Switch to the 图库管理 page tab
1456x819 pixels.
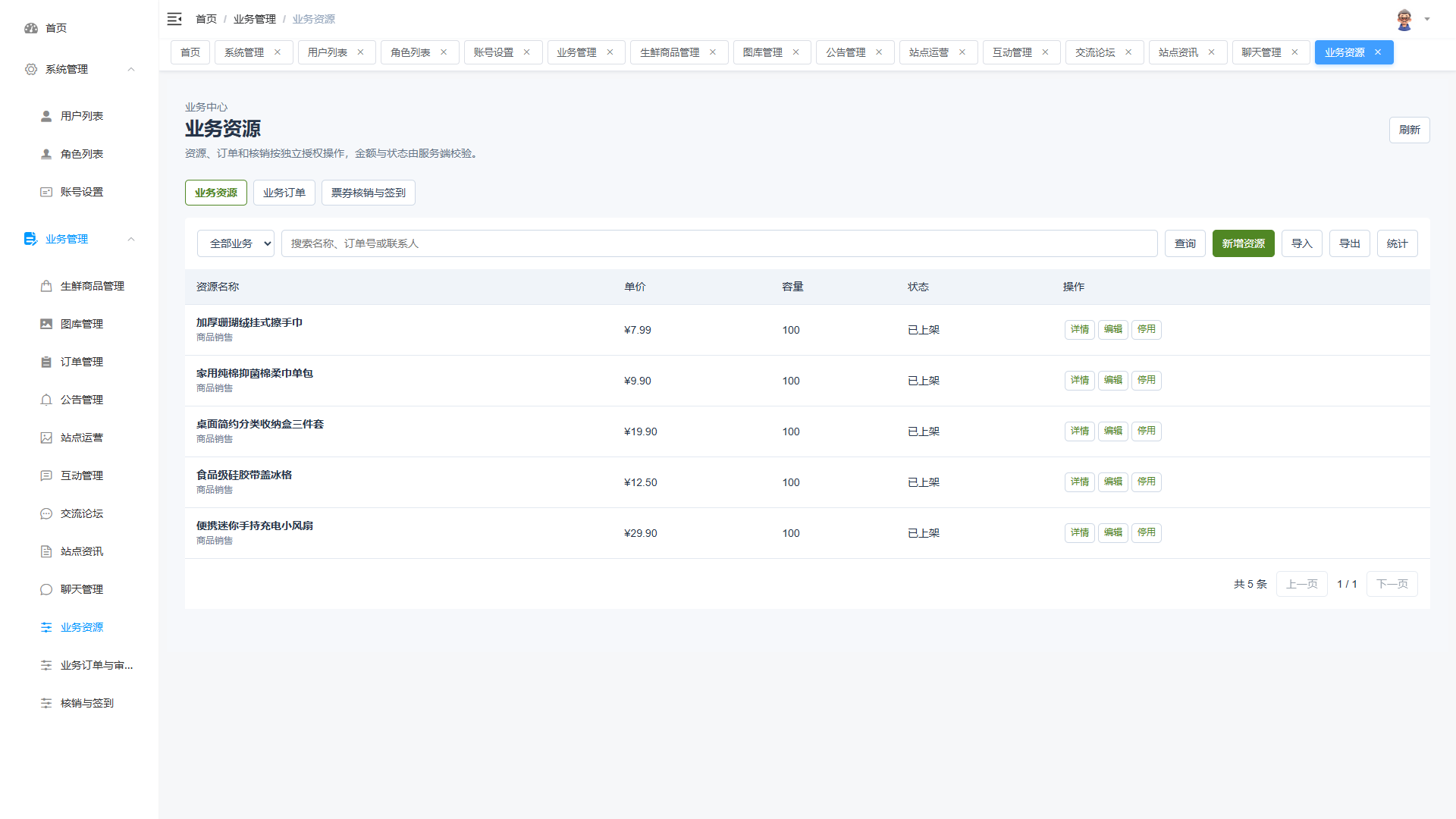(x=772, y=52)
